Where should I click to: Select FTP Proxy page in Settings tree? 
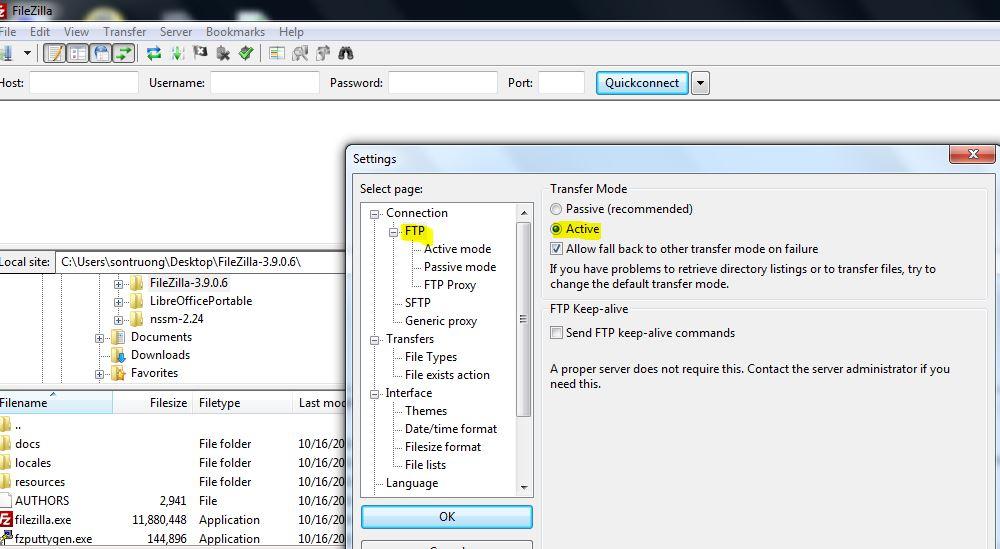[450, 284]
